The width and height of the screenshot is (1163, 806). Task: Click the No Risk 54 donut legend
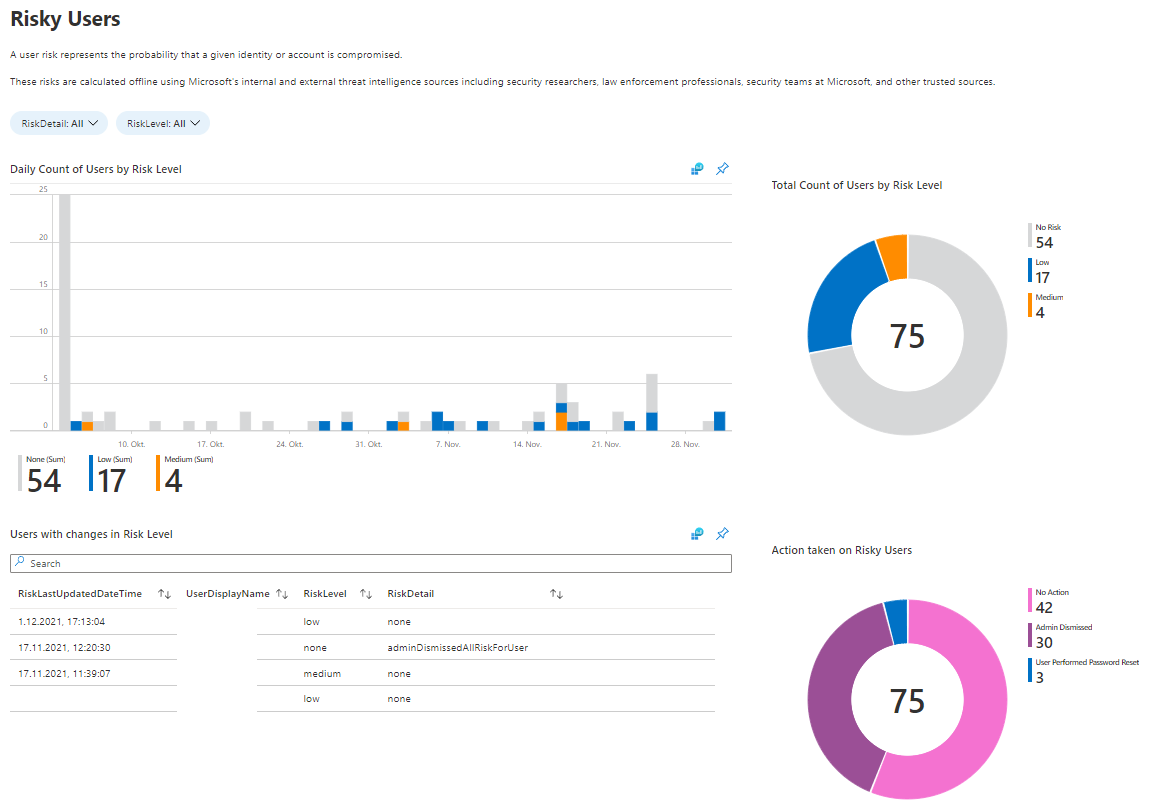(1044, 236)
